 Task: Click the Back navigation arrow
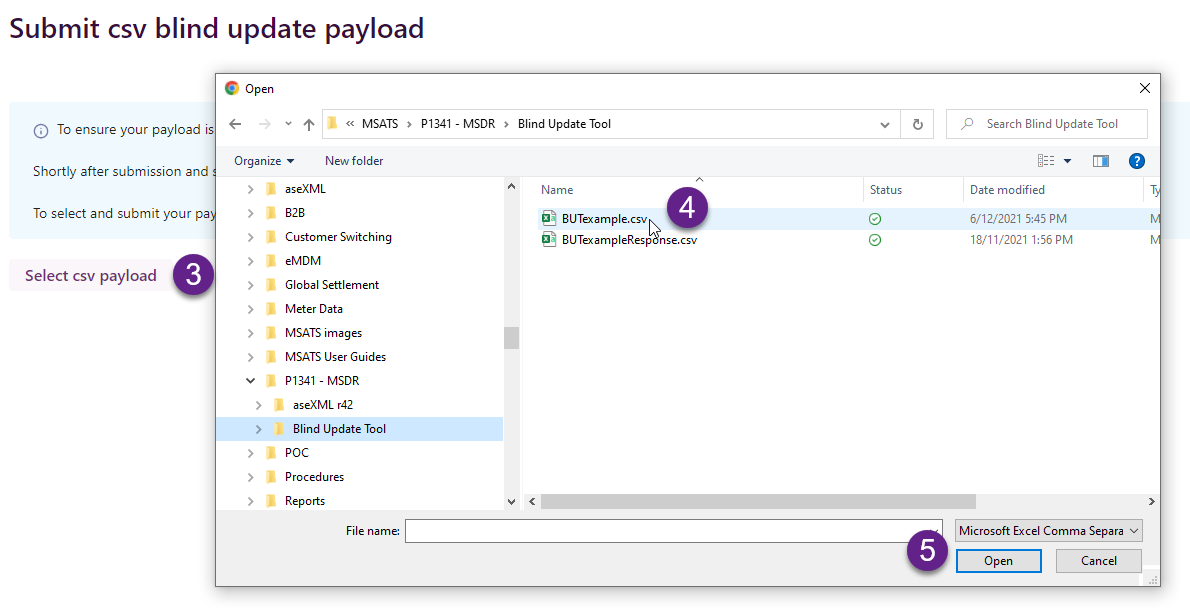tap(235, 124)
